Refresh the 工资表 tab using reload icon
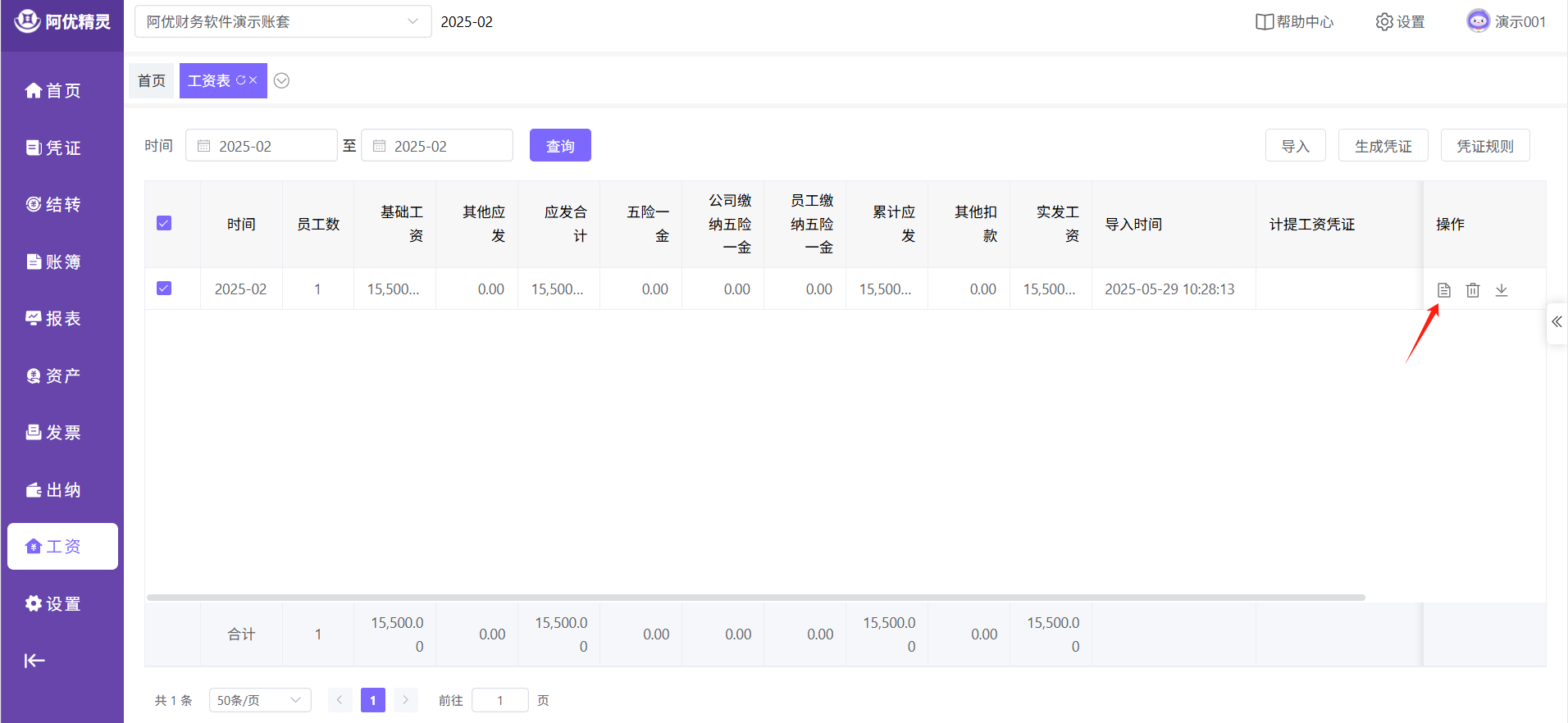Viewport: 1568px width, 723px height. tap(240, 80)
